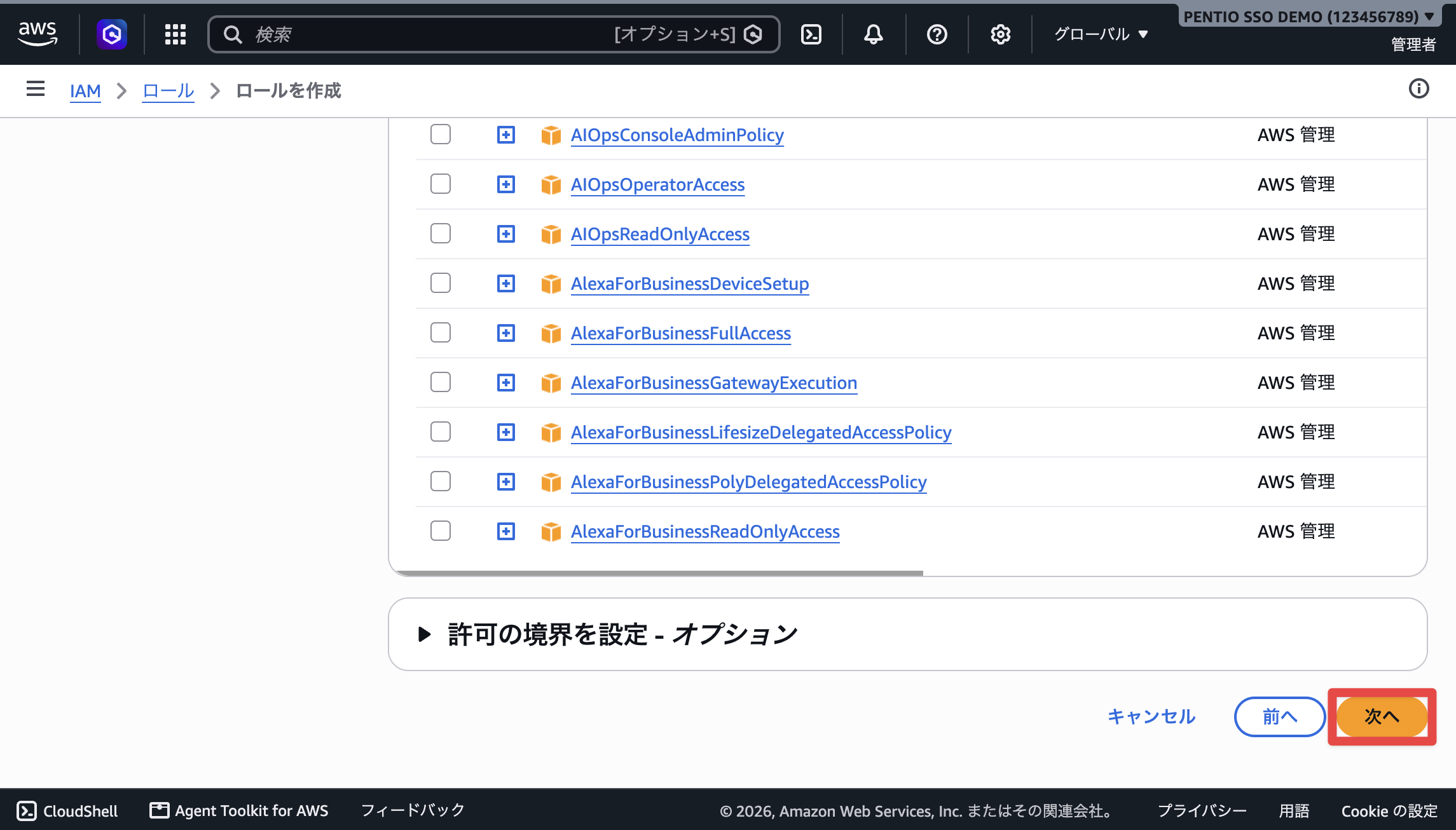The image size is (1456, 830).
Task: Click the policy box icon for AIOpsOperatorAccess
Action: coord(551,184)
